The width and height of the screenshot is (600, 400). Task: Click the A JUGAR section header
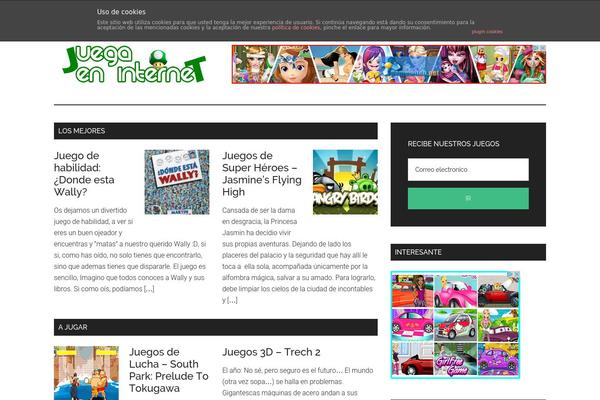point(216,327)
